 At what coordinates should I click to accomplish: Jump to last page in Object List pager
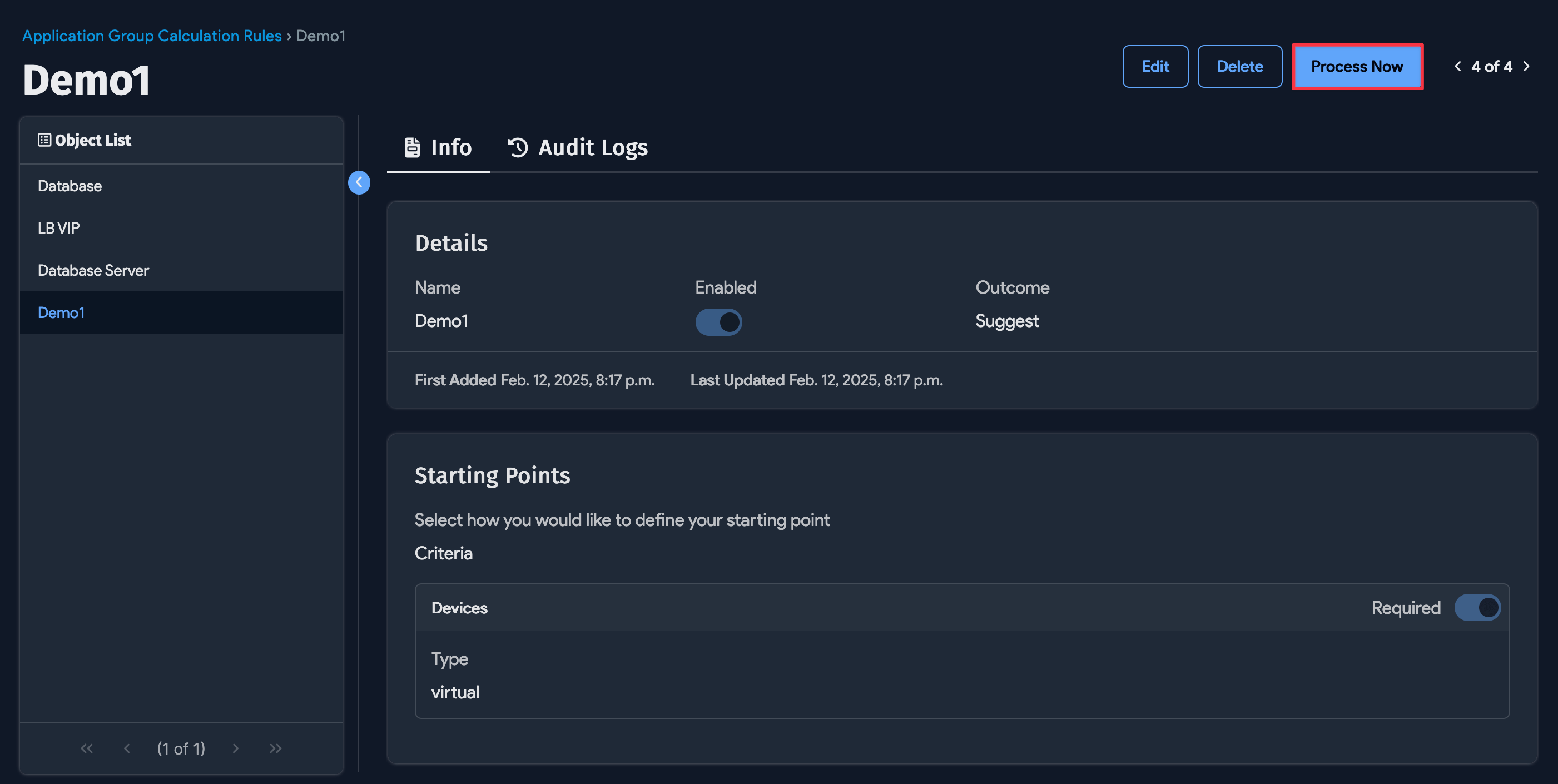point(275,748)
